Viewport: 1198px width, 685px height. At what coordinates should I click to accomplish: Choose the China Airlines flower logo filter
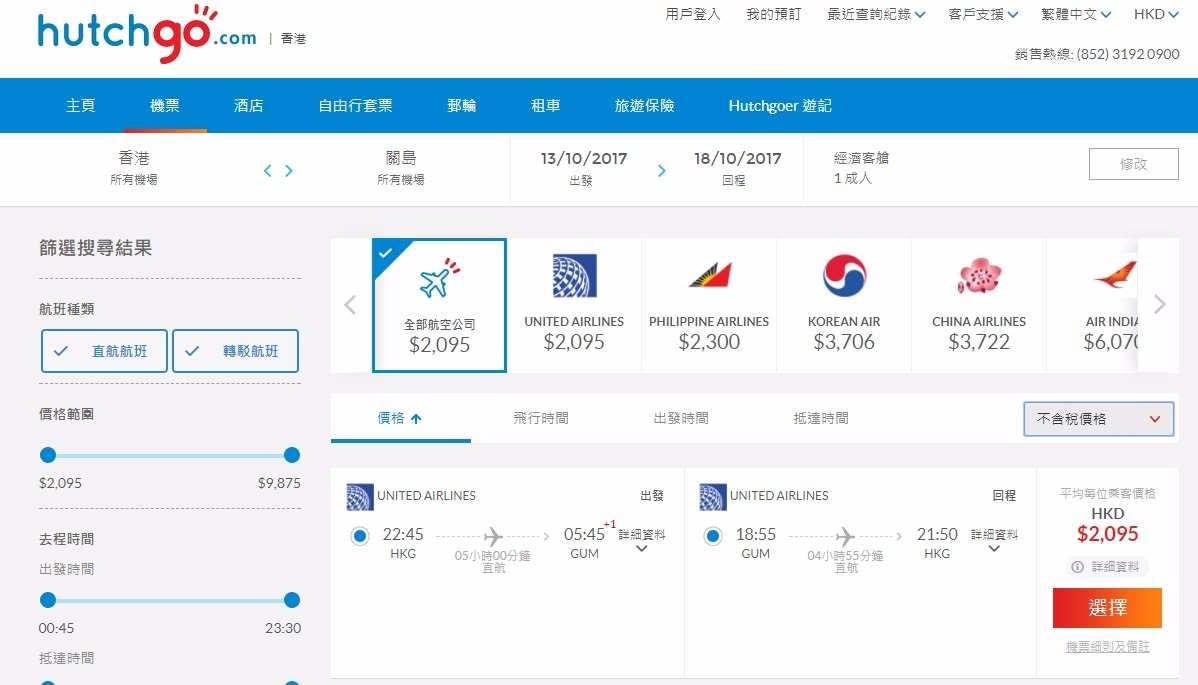coord(979,276)
